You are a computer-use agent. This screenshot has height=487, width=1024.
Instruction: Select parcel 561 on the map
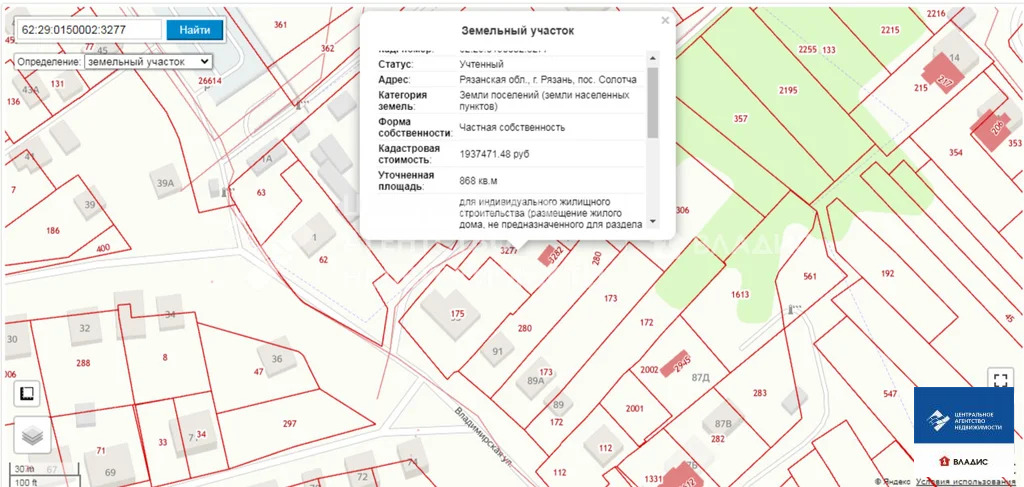(810, 276)
